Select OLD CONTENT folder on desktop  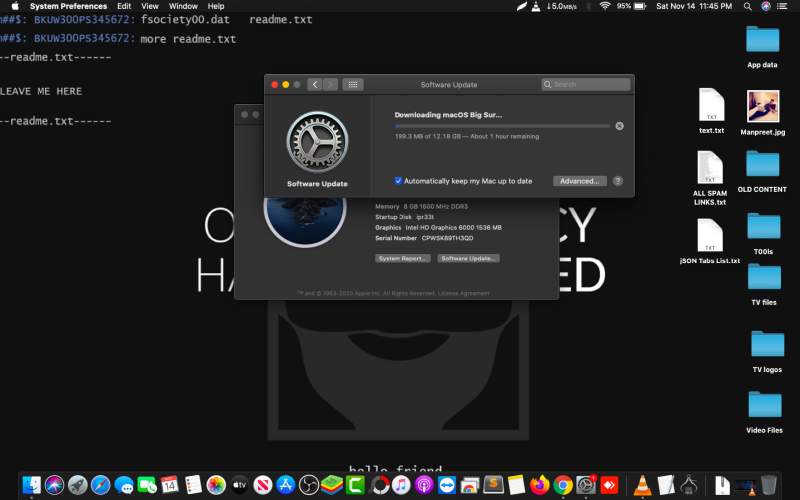click(x=762, y=171)
